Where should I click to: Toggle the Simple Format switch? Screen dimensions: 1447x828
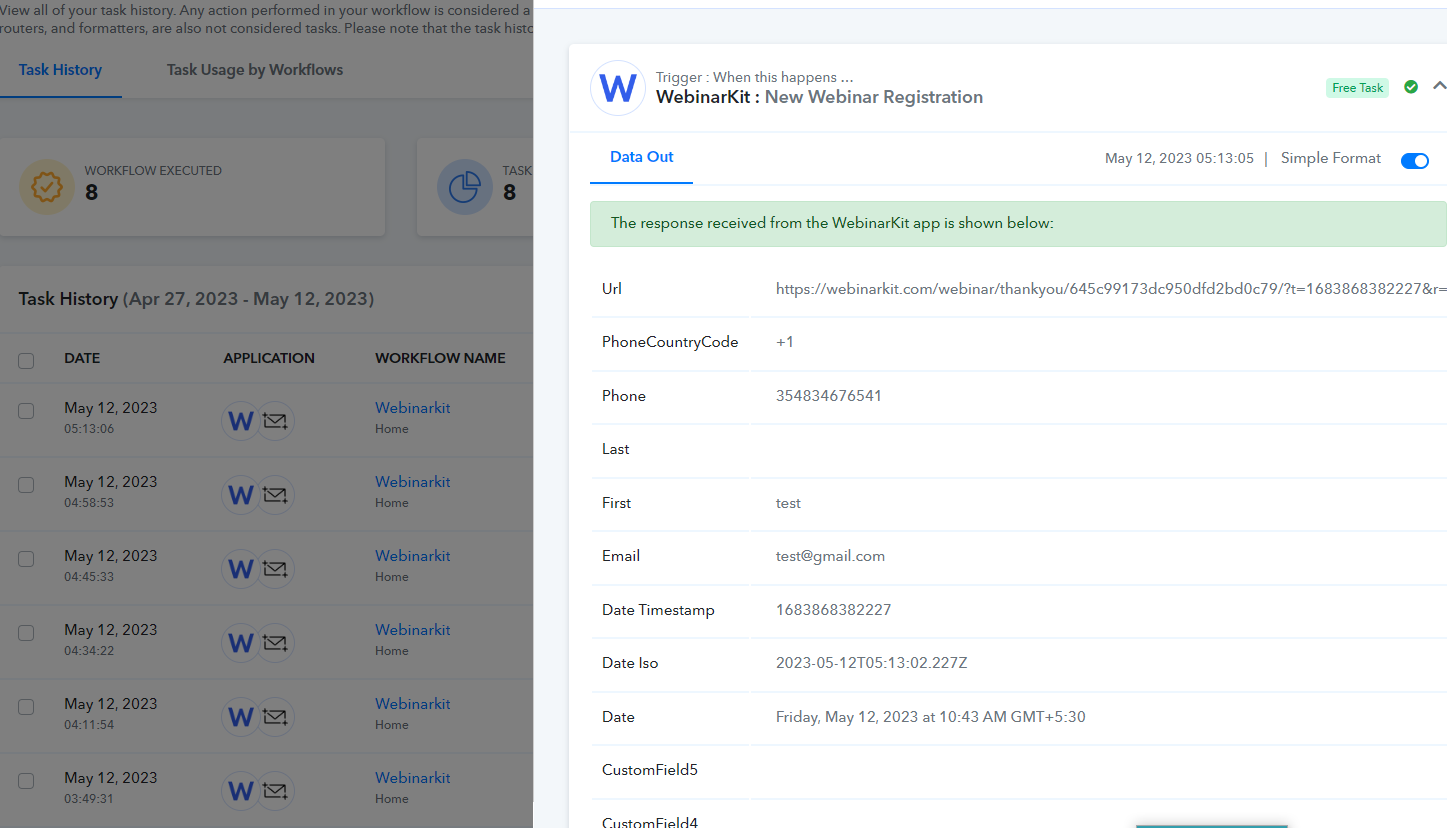[x=1415, y=161]
